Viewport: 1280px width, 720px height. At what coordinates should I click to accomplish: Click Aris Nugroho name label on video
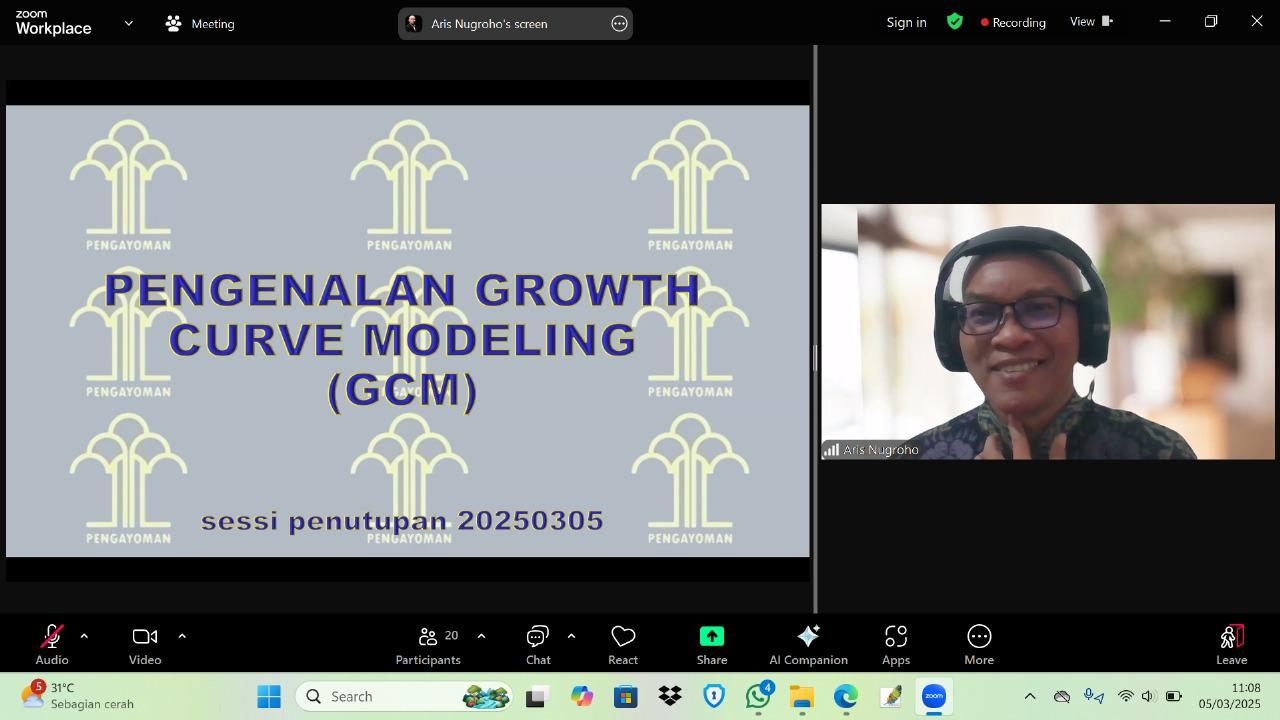pyautogui.click(x=880, y=450)
